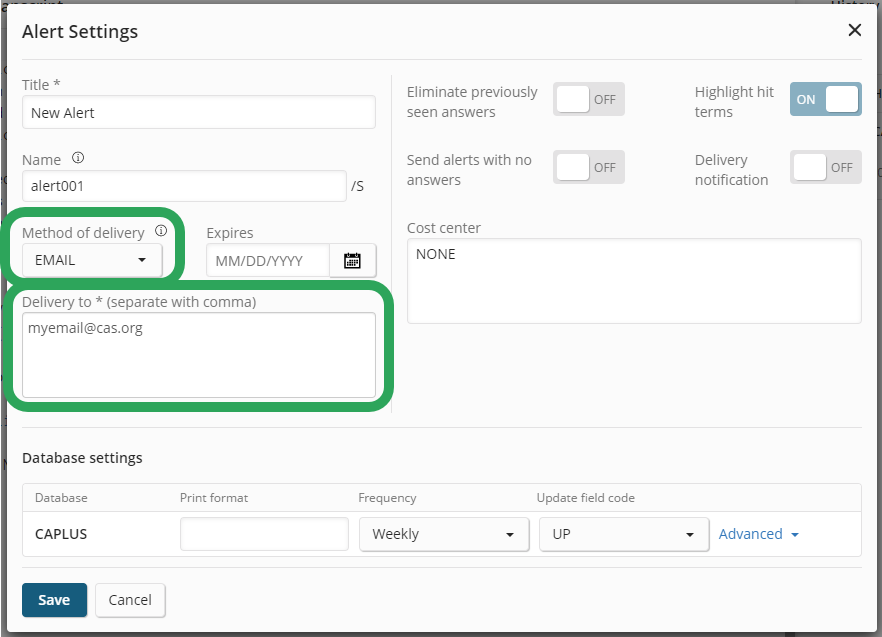Open the Weekly frequency dropdown
882x637 pixels.
pos(444,534)
